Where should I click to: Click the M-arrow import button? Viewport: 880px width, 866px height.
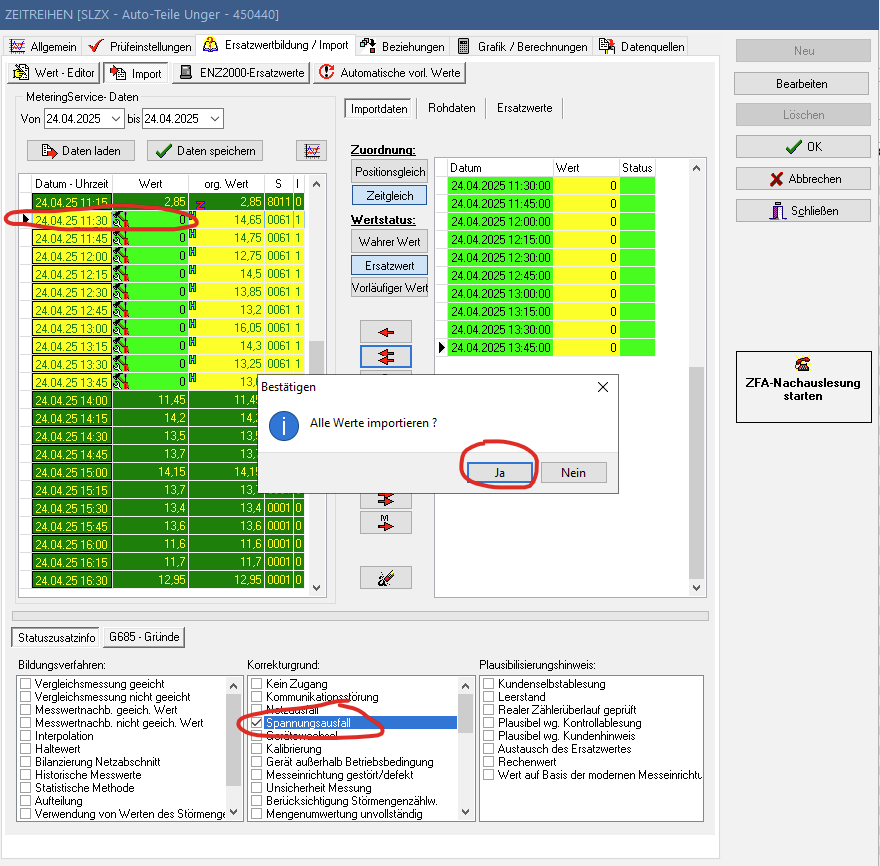[x=386, y=521]
